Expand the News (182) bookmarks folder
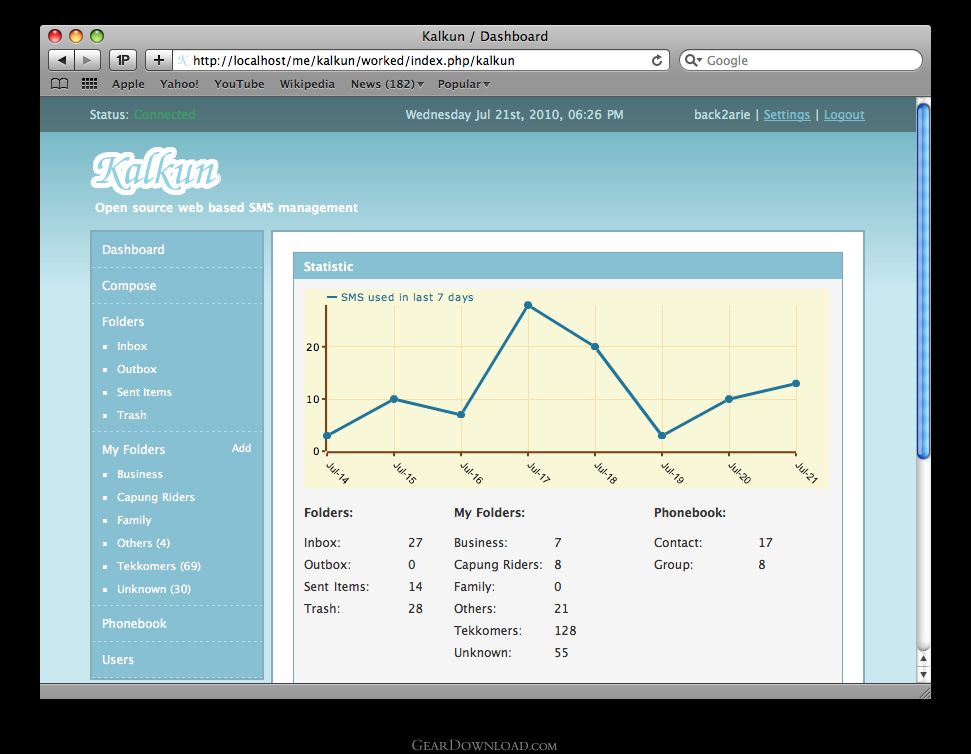 pyautogui.click(x=387, y=84)
